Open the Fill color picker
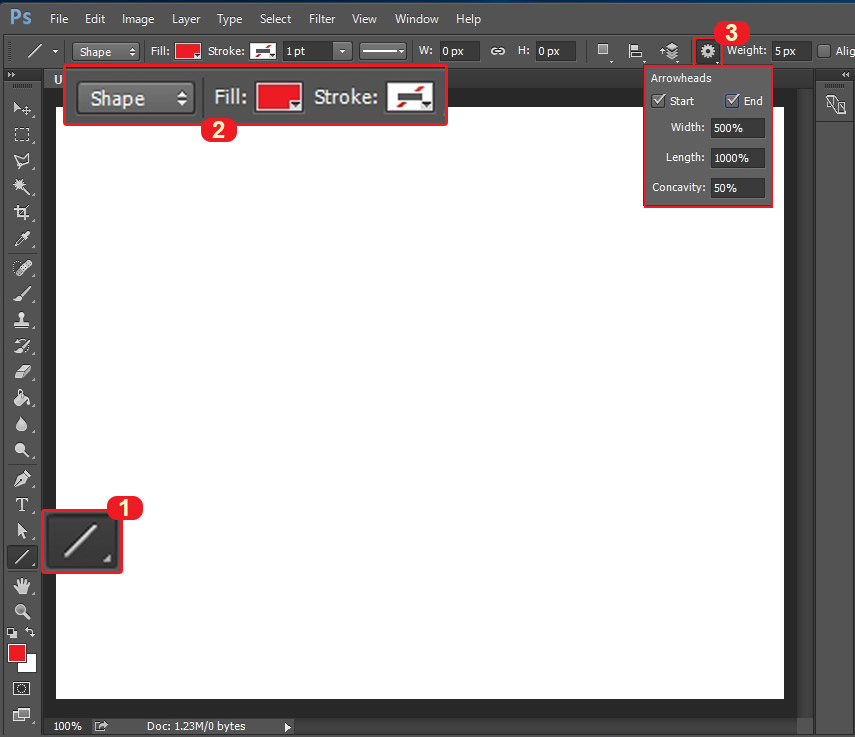This screenshot has width=855, height=737. (x=188, y=51)
